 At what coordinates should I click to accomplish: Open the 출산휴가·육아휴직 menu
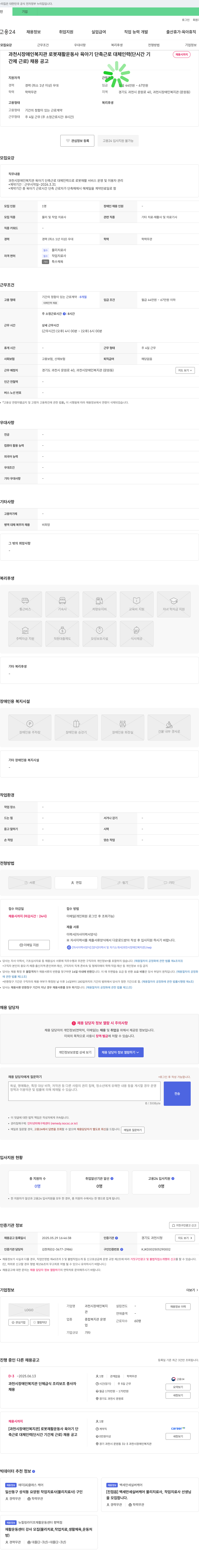click(x=181, y=32)
